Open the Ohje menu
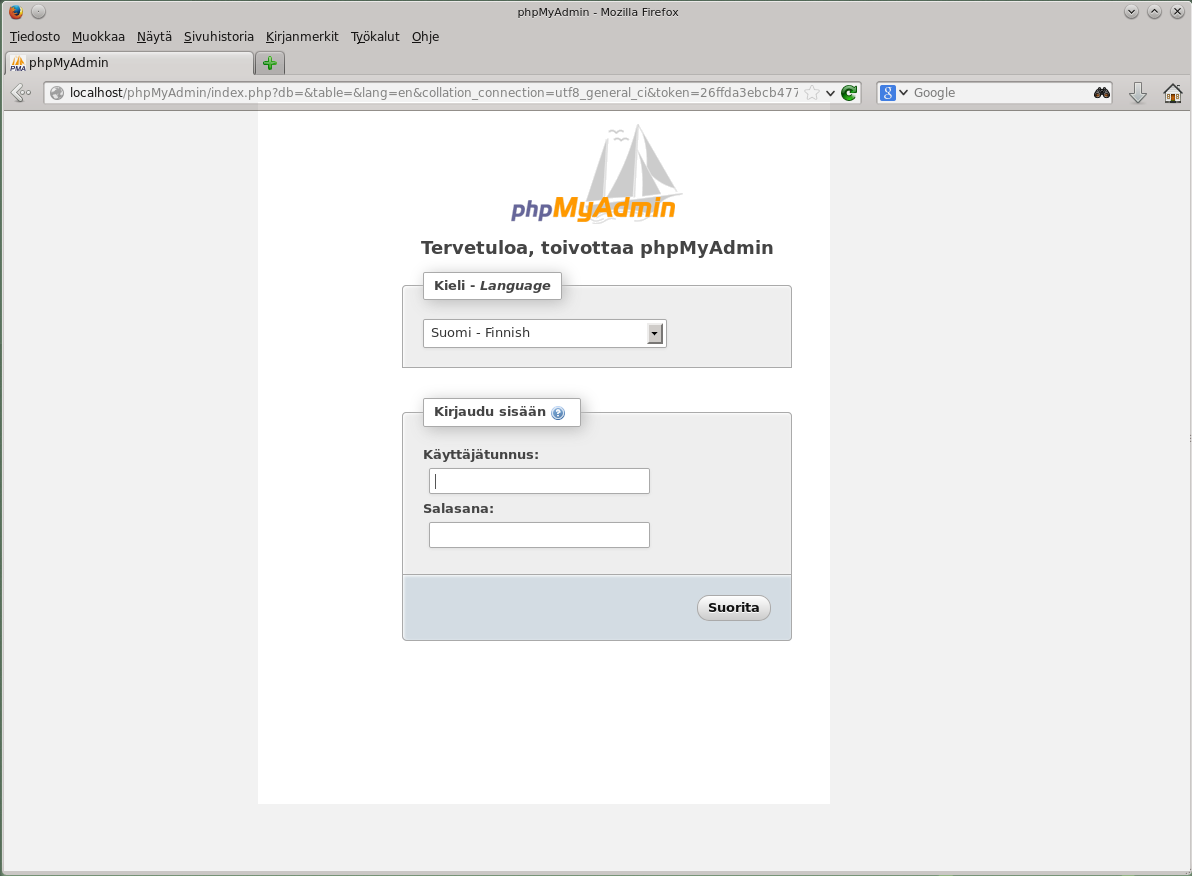This screenshot has width=1192, height=876. [425, 36]
